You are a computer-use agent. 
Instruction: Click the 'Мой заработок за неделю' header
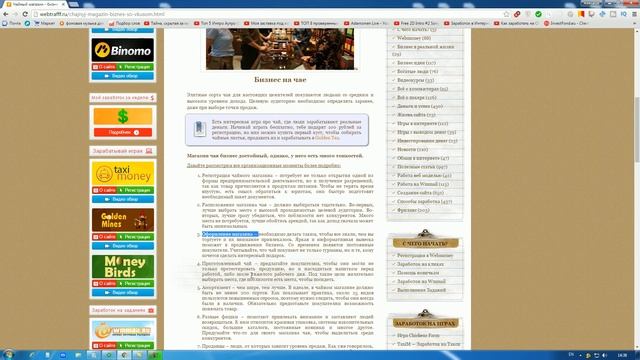123,98
